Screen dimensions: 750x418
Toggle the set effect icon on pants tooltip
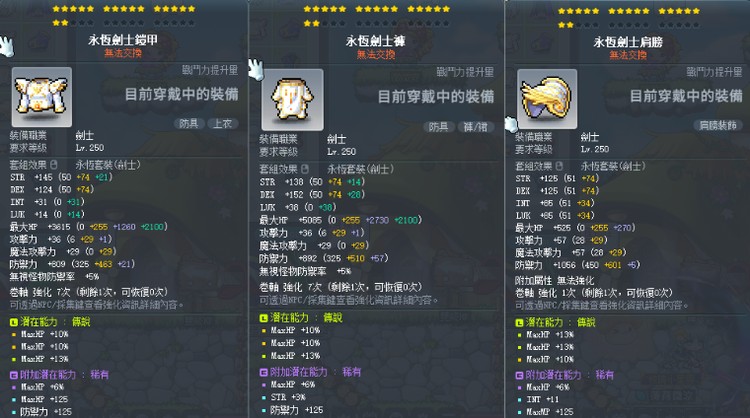pyautogui.click(x=305, y=169)
